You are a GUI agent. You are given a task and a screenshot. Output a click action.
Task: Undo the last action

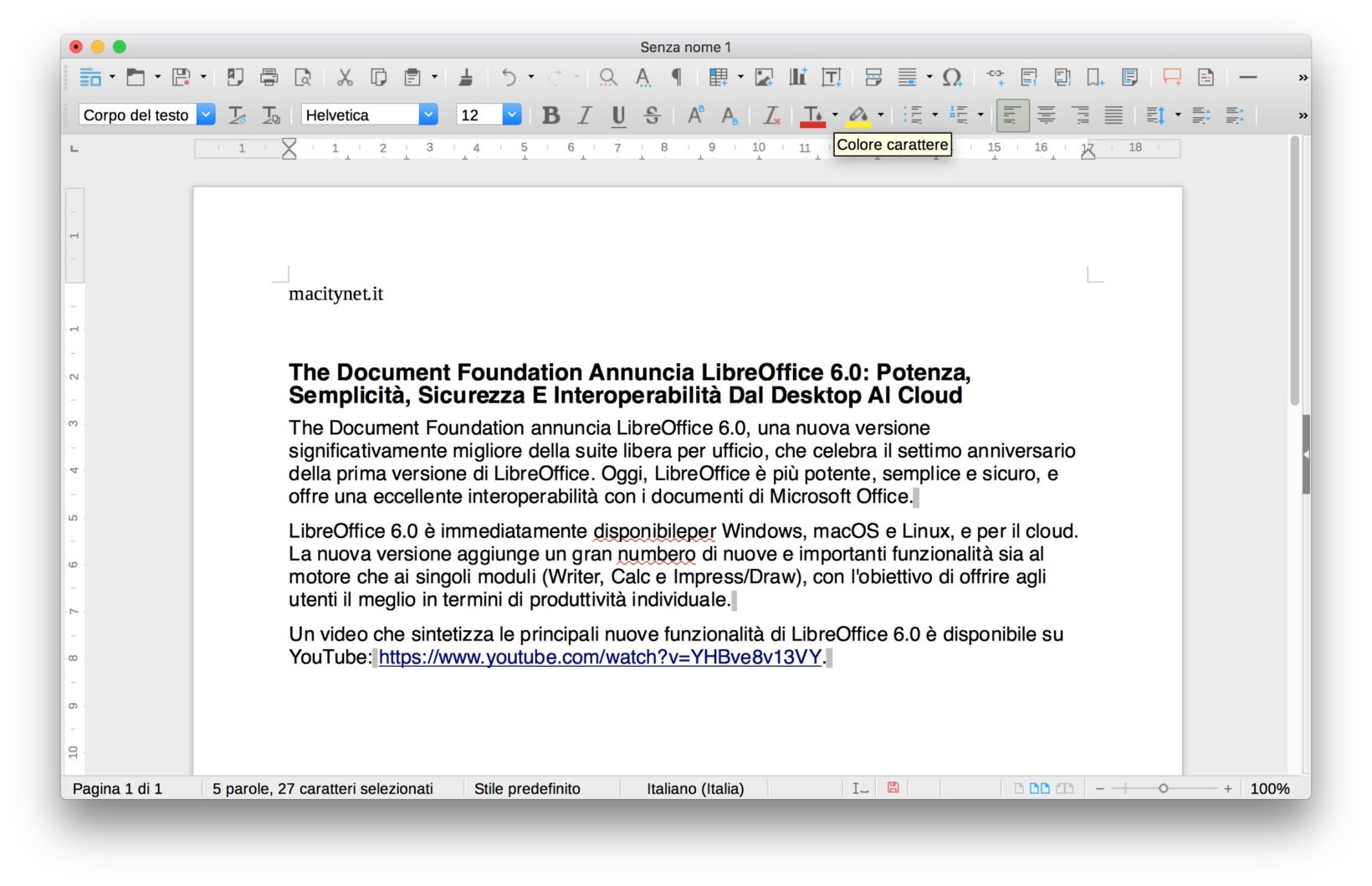[509, 78]
